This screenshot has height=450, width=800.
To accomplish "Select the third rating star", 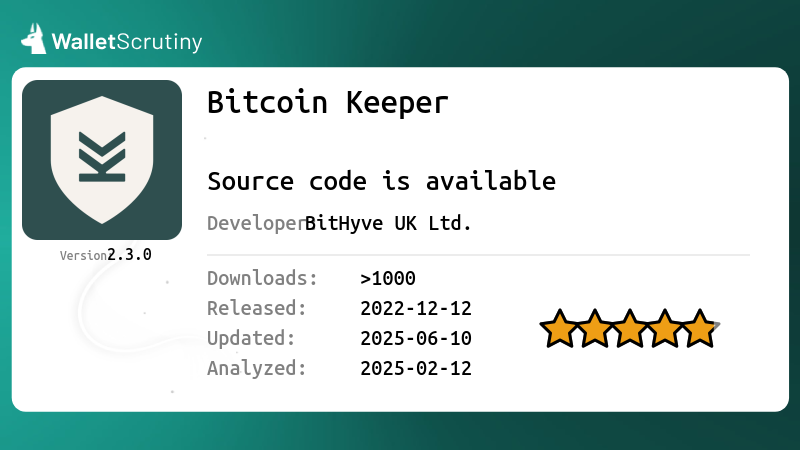I will (x=630, y=329).
